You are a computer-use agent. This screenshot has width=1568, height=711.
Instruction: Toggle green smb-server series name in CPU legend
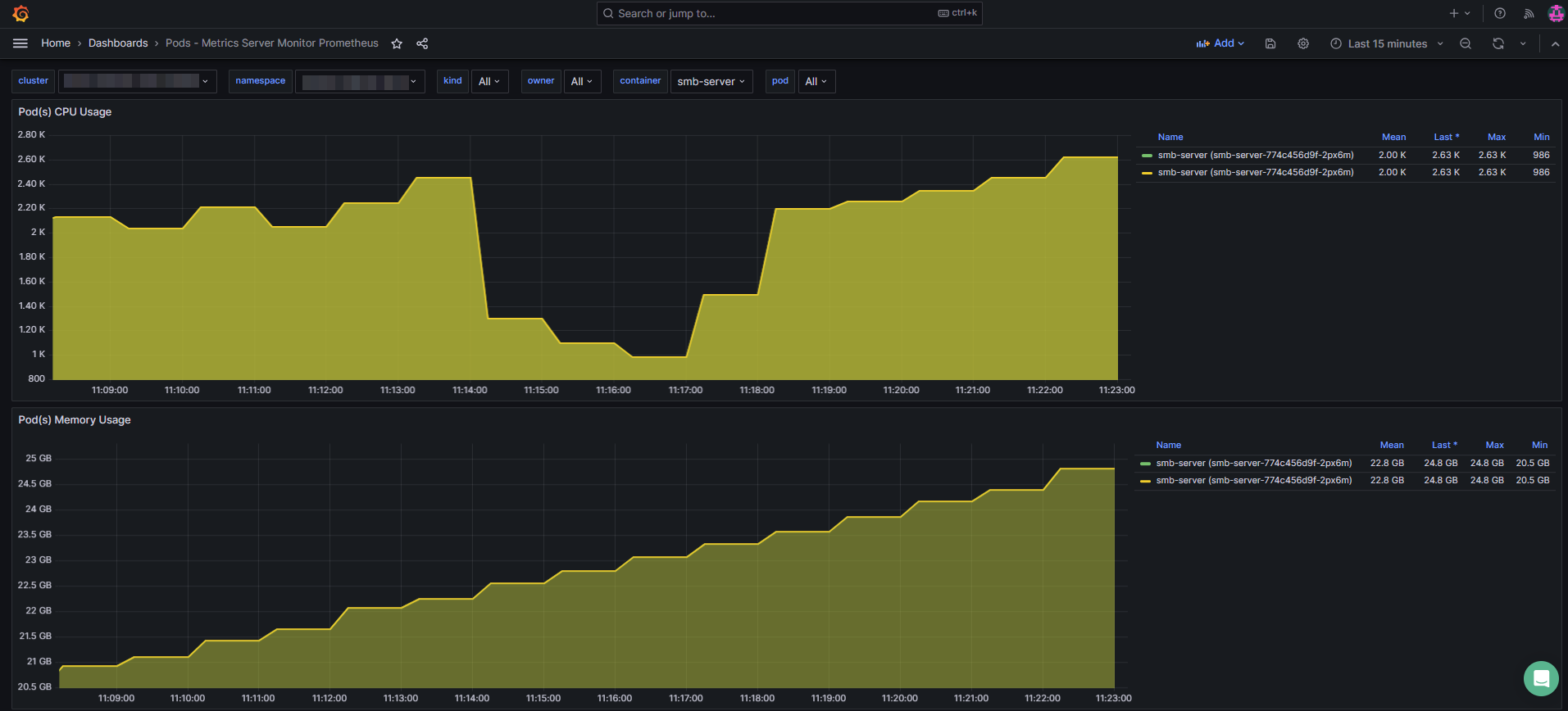pos(1256,155)
